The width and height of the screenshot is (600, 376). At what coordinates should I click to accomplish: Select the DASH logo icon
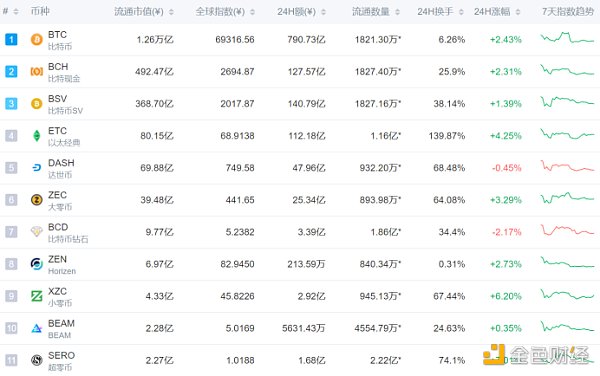click(37, 168)
